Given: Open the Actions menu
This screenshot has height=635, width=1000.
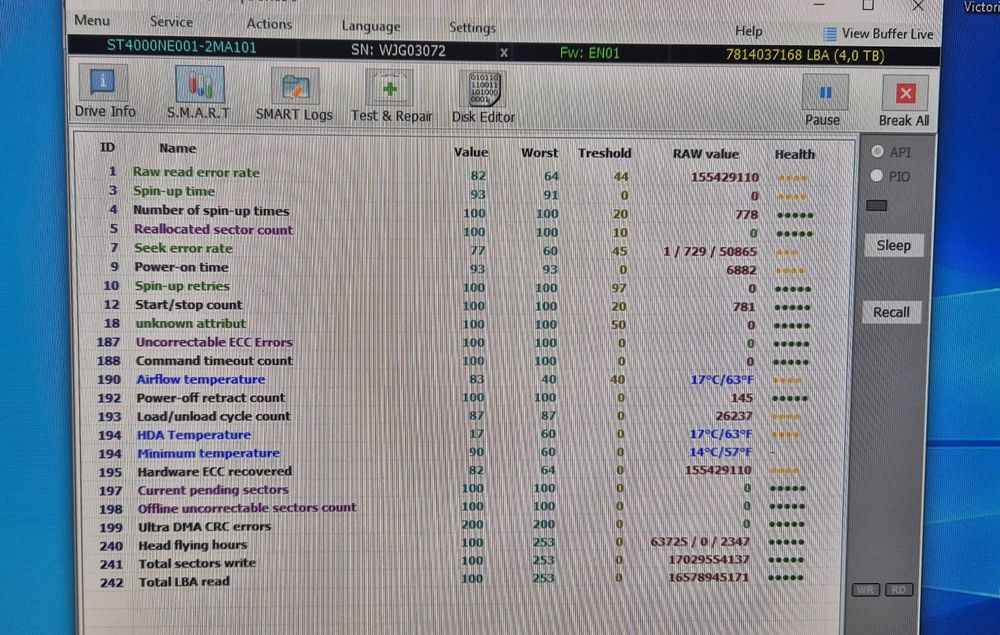Looking at the screenshot, I should [x=269, y=24].
